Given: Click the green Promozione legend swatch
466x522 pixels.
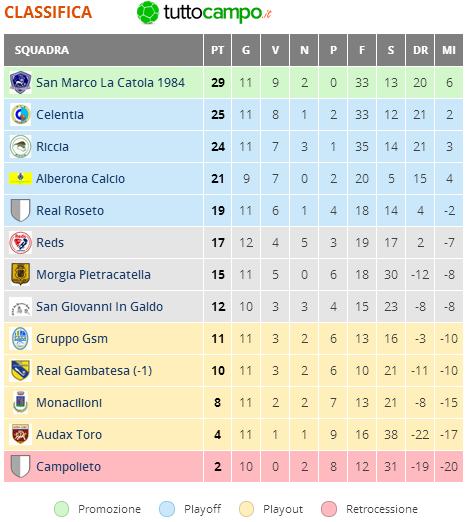Looking at the screenshot, I should [x=61, y=509].
